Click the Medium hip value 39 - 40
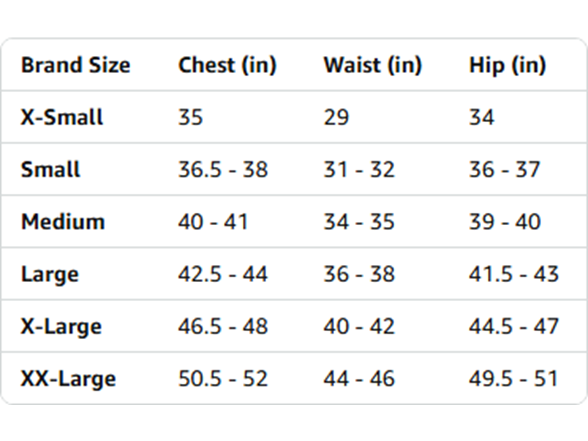 505,221
